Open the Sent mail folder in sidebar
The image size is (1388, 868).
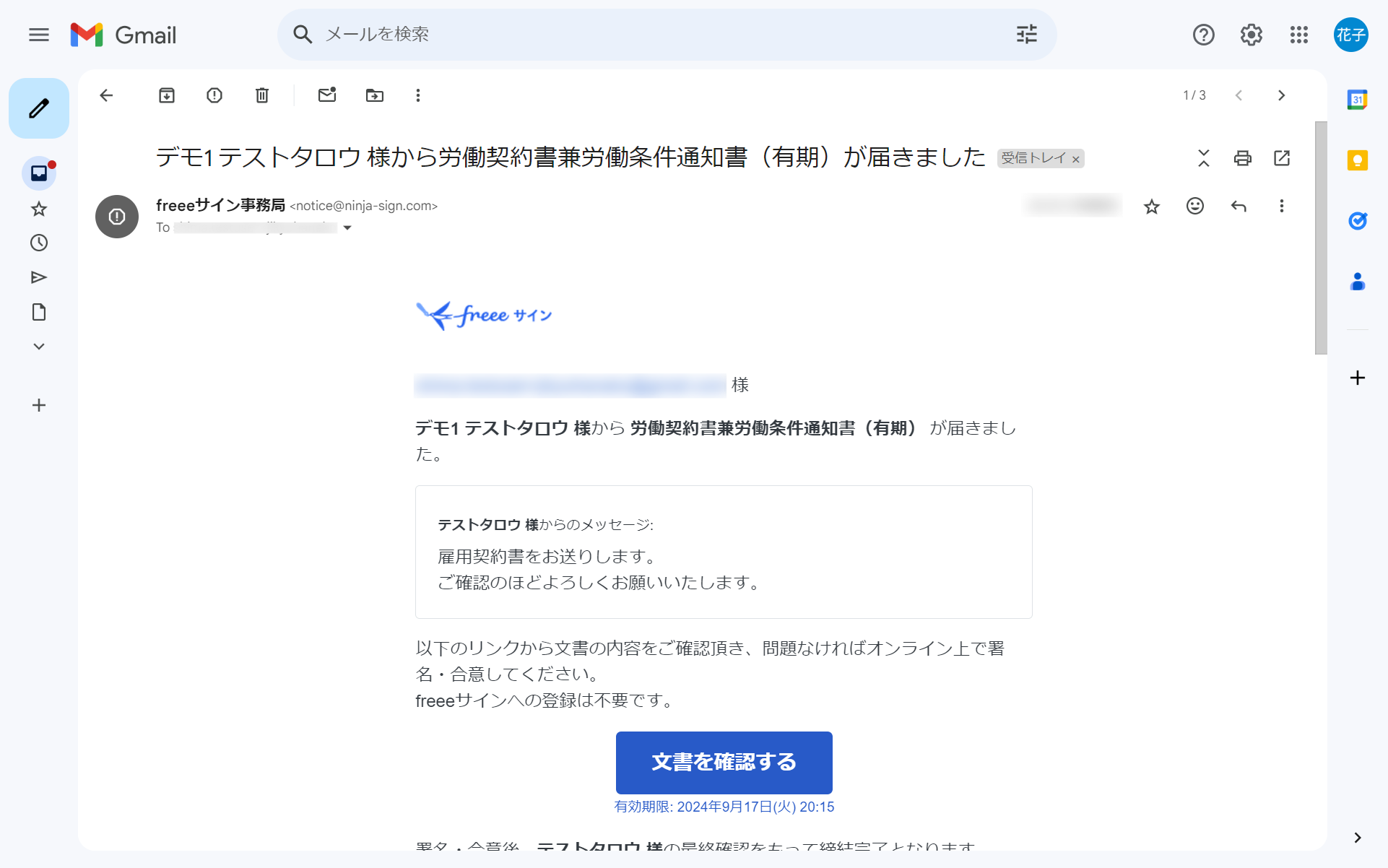pyautogui.click(x=39, y=277)
